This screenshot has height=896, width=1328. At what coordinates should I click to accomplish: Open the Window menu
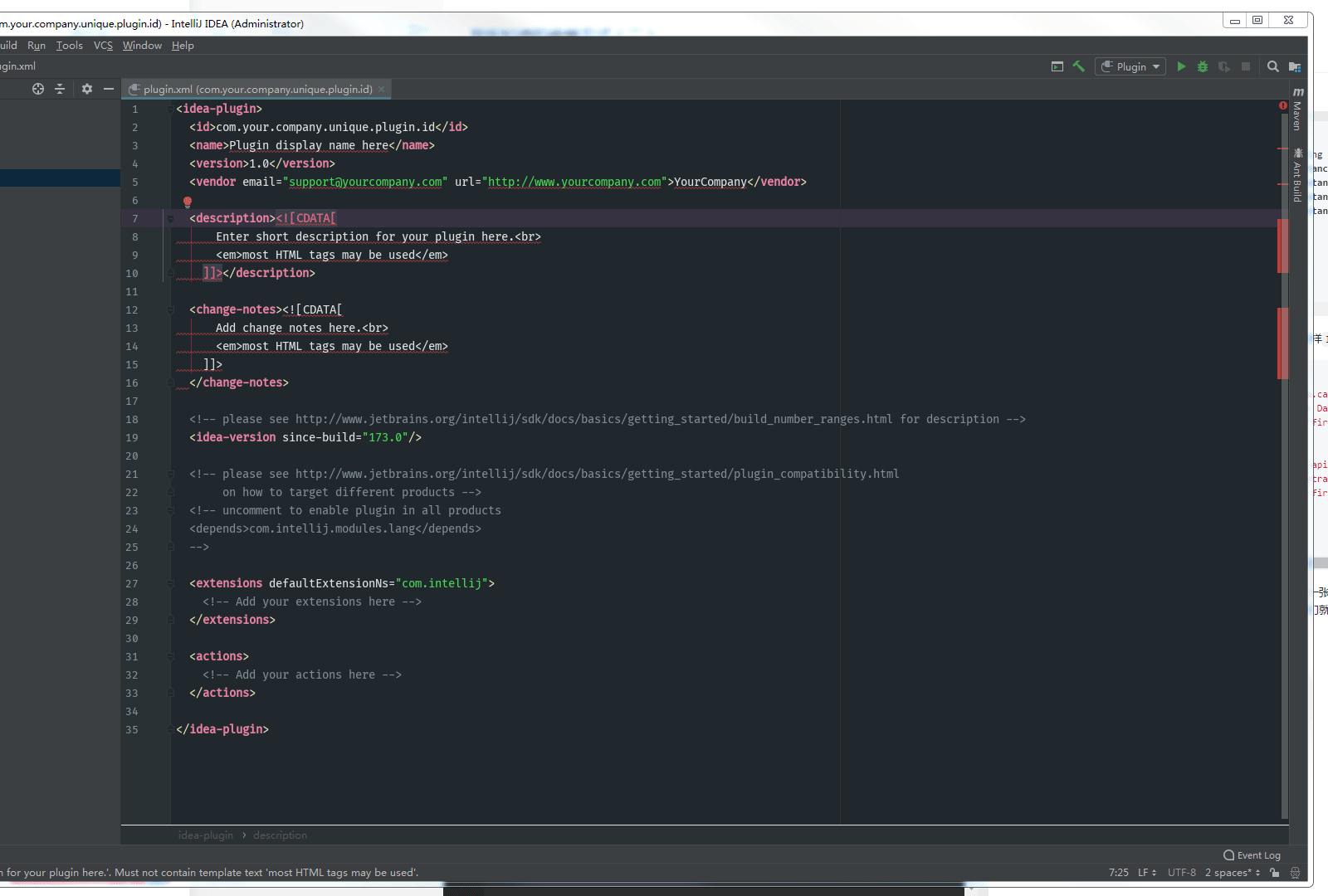pos(142,46)
